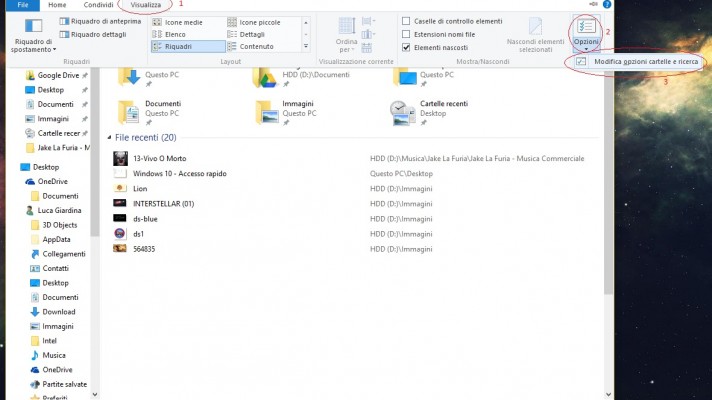Image resolution: width=712 pixels, height=400 pixels.
Task: Select the Visualizza ribbon tab
Action: click(x=145, y=5)
